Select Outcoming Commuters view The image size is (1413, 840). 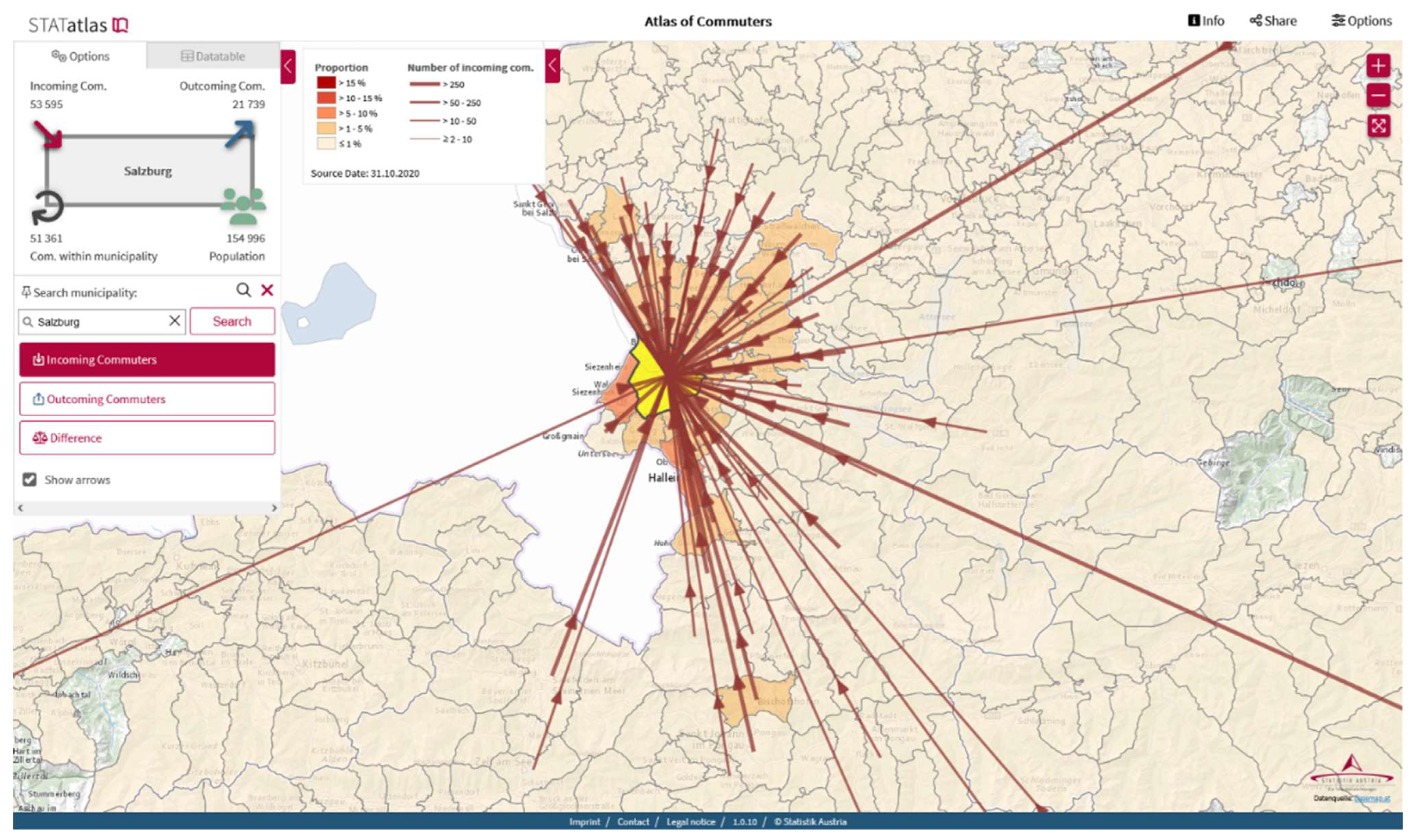pyautogui.click(x=147, y=399)
